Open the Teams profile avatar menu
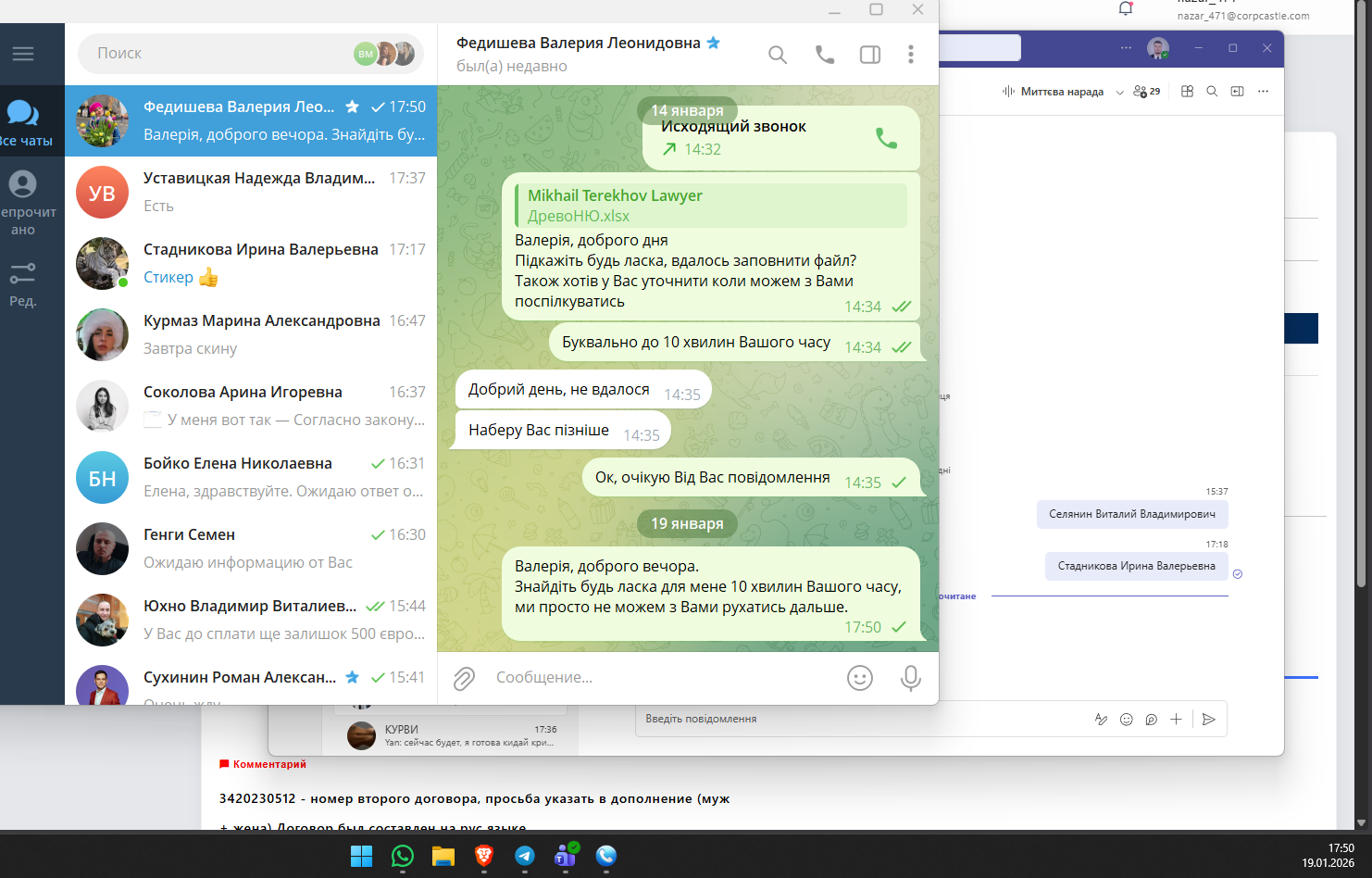The width and height of the screenshot is (1372, 878). pyautogui.click(x=1158, y=48)
